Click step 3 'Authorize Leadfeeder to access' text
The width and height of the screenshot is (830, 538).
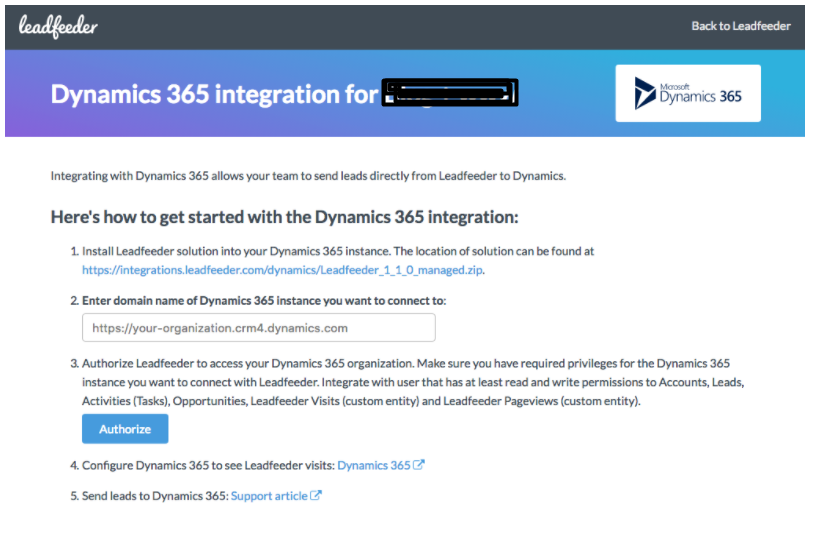[413, 382]
